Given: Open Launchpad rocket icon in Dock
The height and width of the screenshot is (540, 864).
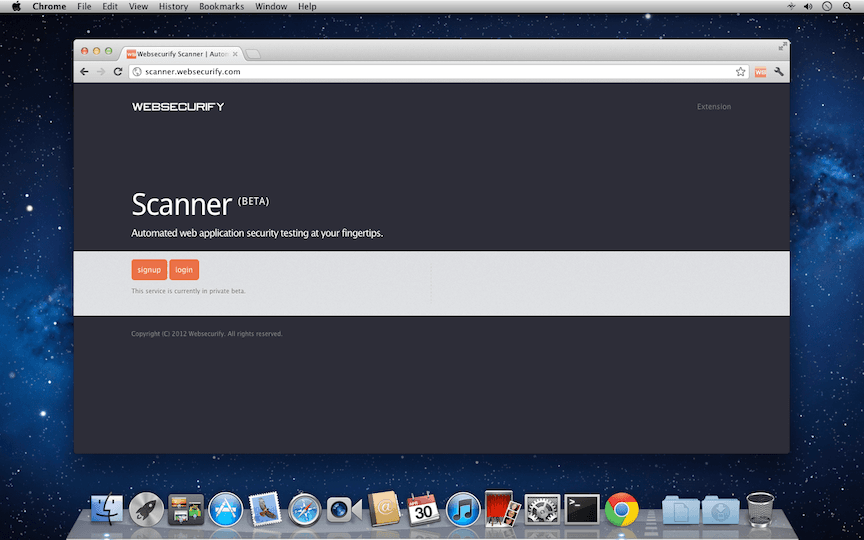Looking at the screenshot, I should point(146,509).
